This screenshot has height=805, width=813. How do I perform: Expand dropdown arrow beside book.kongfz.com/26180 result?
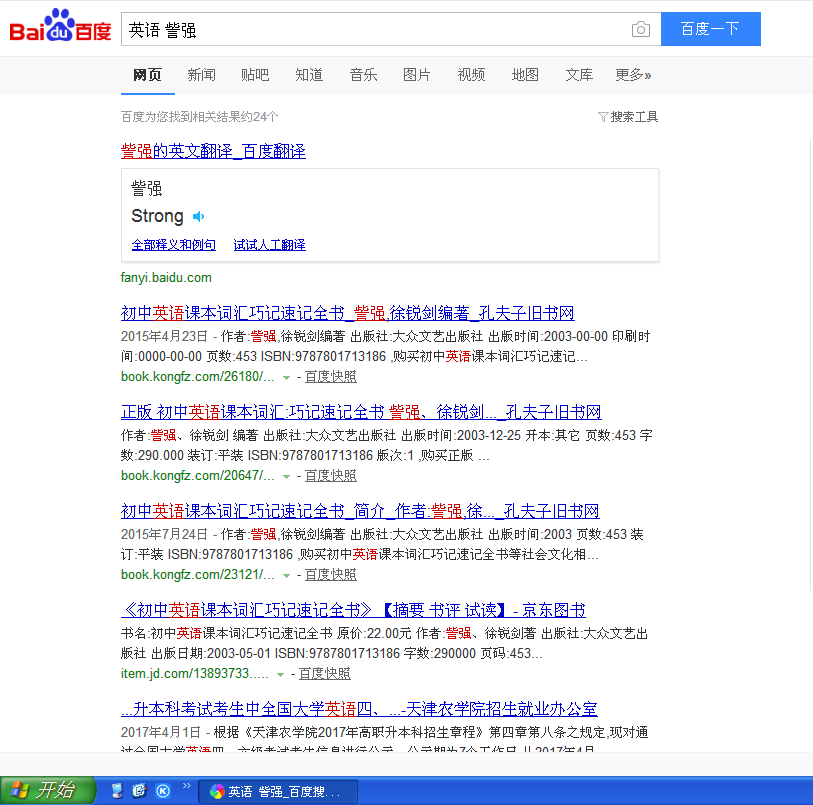(286, 377)
